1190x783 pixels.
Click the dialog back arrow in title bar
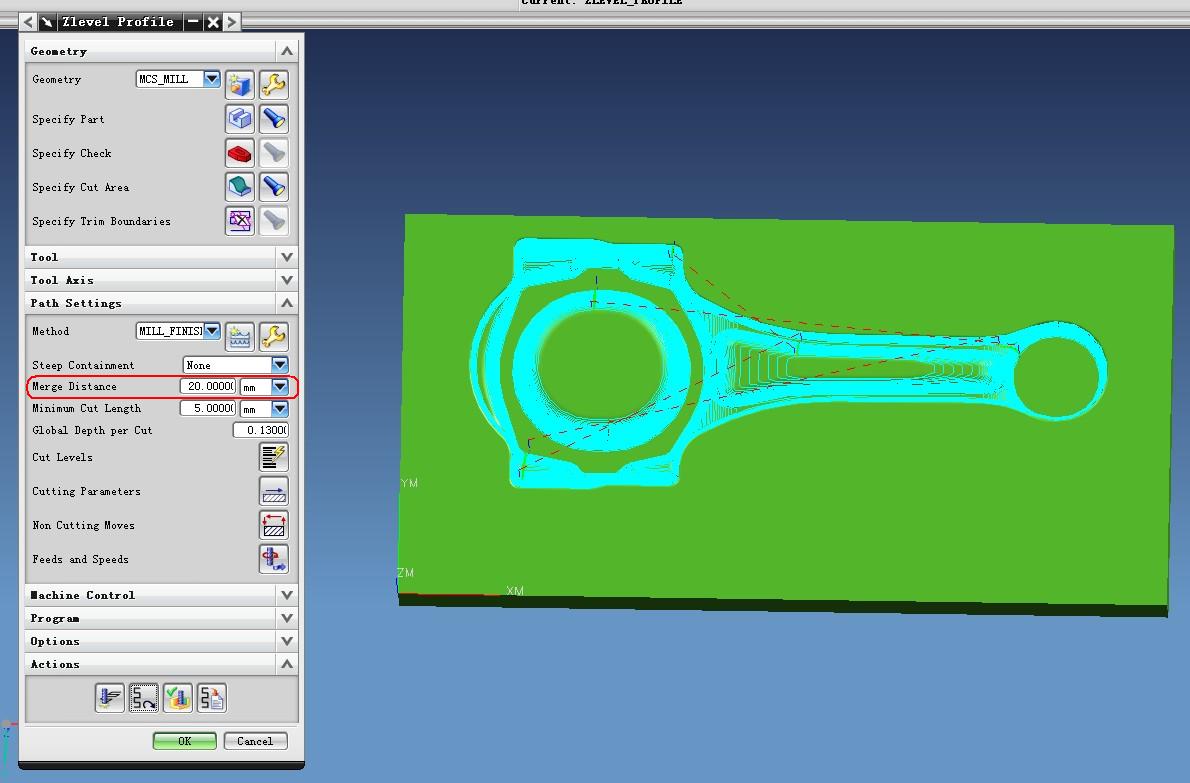28,22
